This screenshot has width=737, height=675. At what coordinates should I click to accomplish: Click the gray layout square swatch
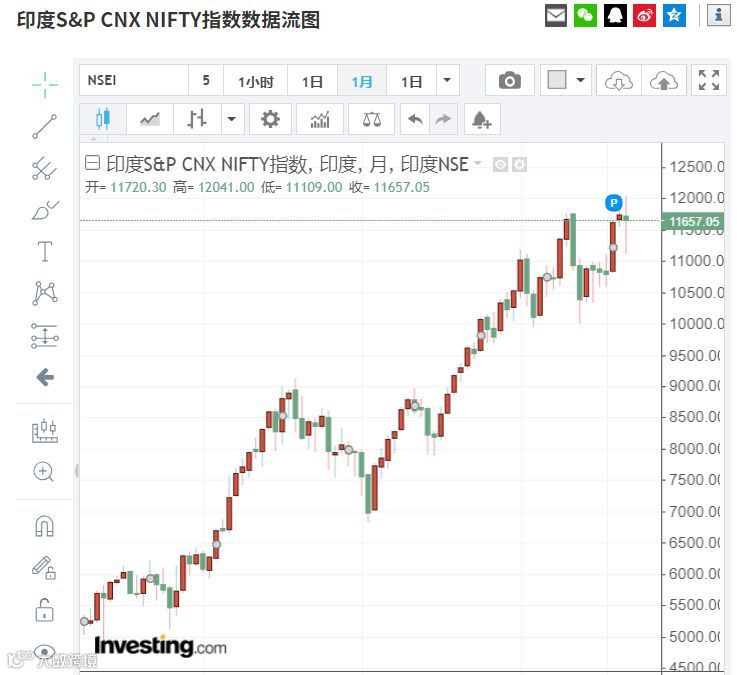[557, 80]
